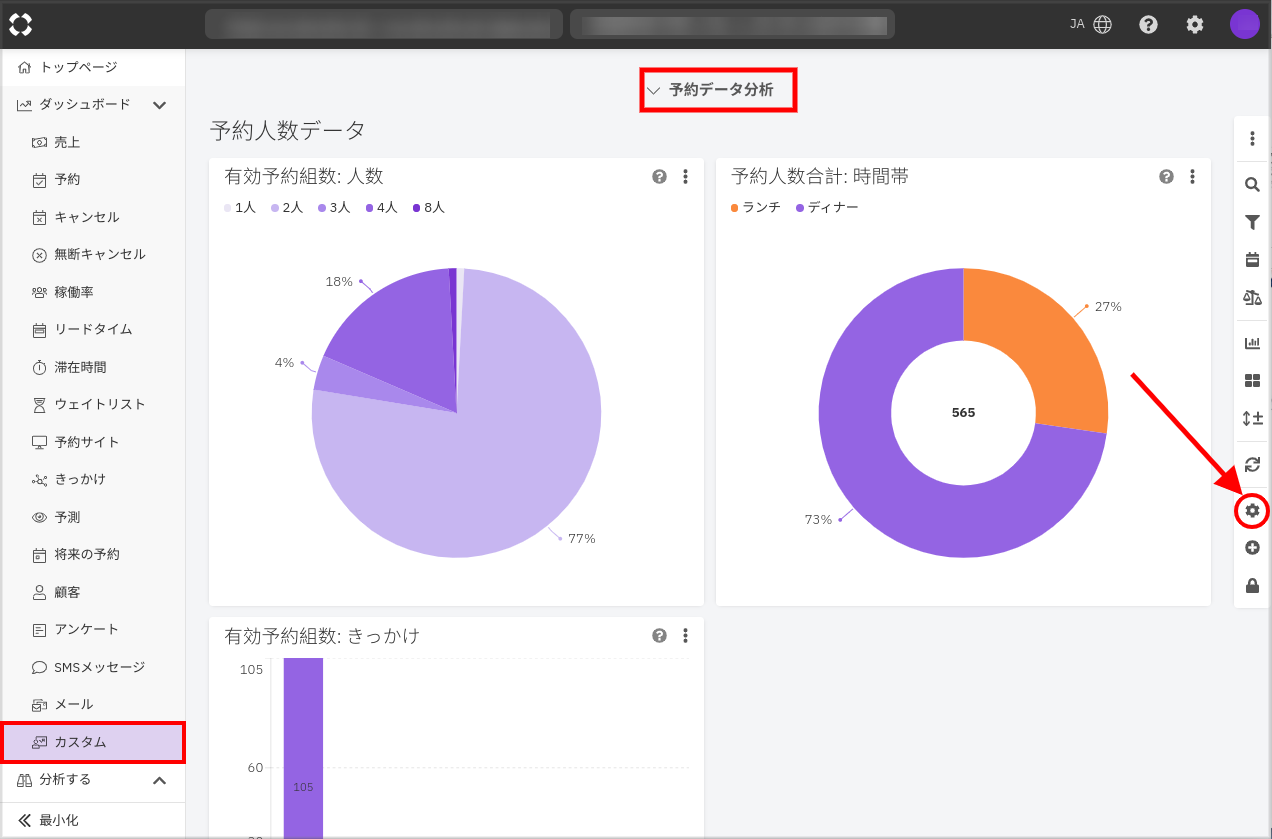Viewport: 1272px width, 839px height.
Task: Toggle the ディナー legend series
Action: 826,207
